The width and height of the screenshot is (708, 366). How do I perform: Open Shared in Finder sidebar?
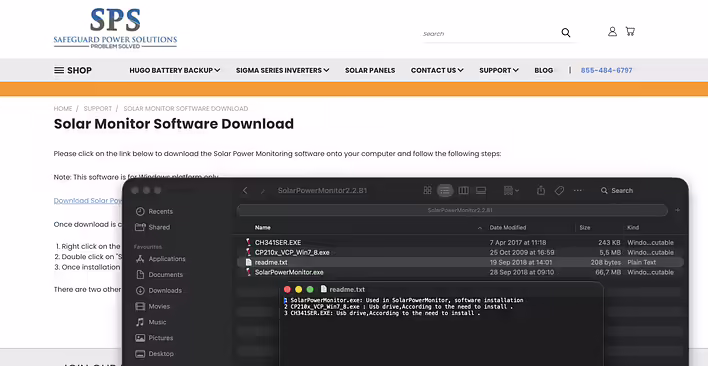pos(154,227)
